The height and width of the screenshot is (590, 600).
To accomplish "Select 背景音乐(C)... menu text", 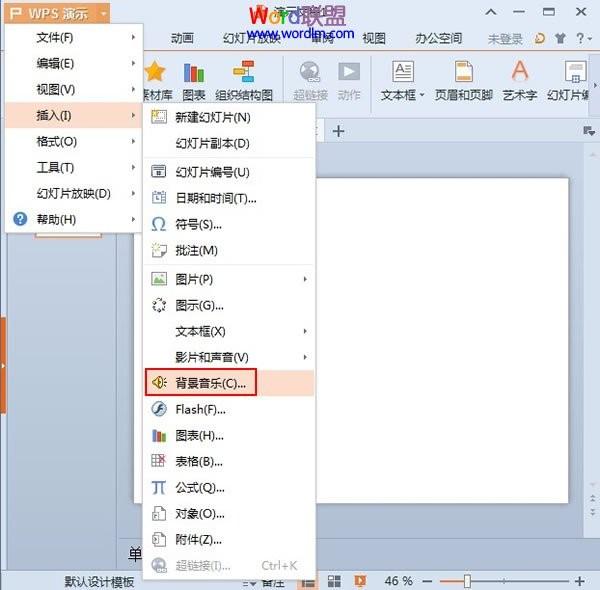I will coord(210,383).
